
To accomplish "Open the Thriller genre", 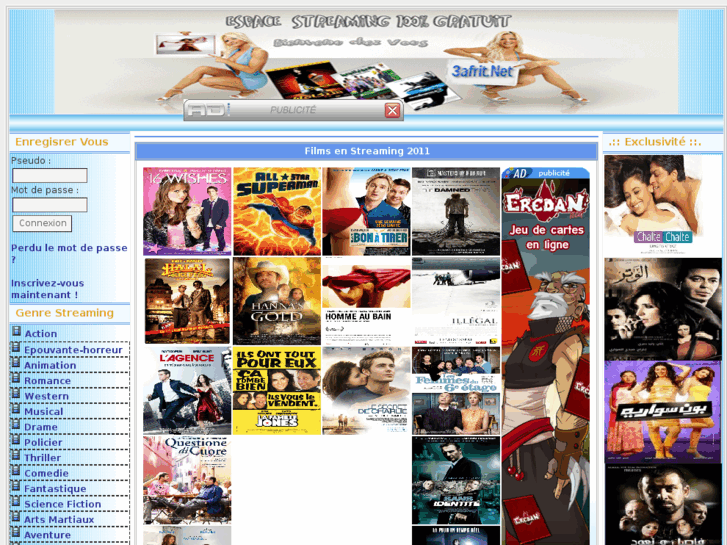I will coord(42,458).
